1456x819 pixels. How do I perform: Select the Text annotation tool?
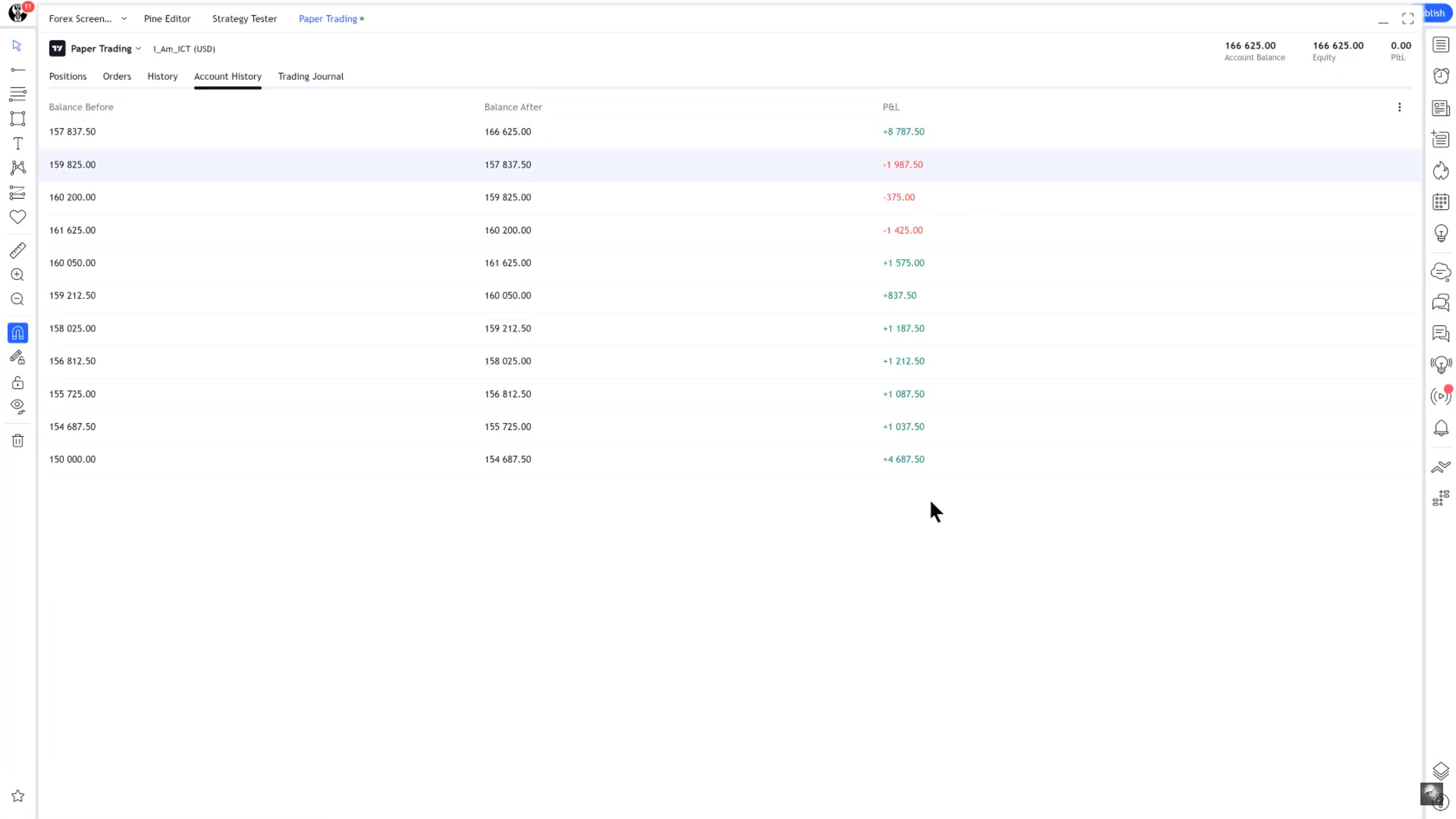pyautogui.click(x=17, y=144)
